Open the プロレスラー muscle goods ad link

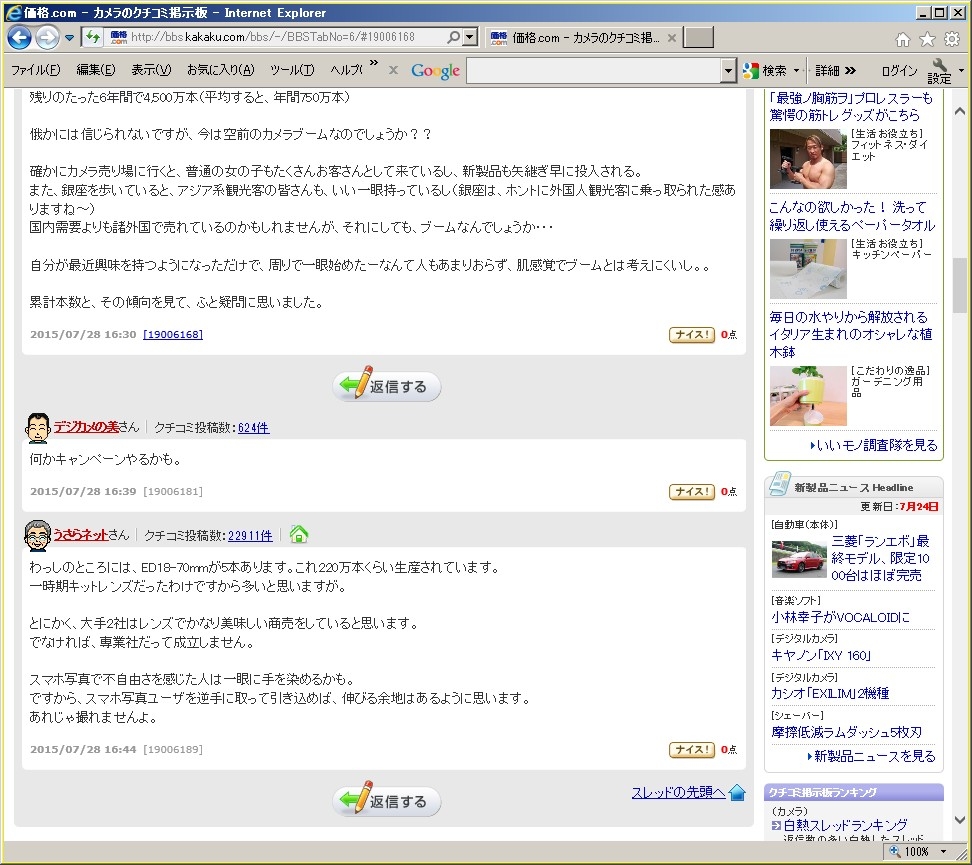coord(850,107)
